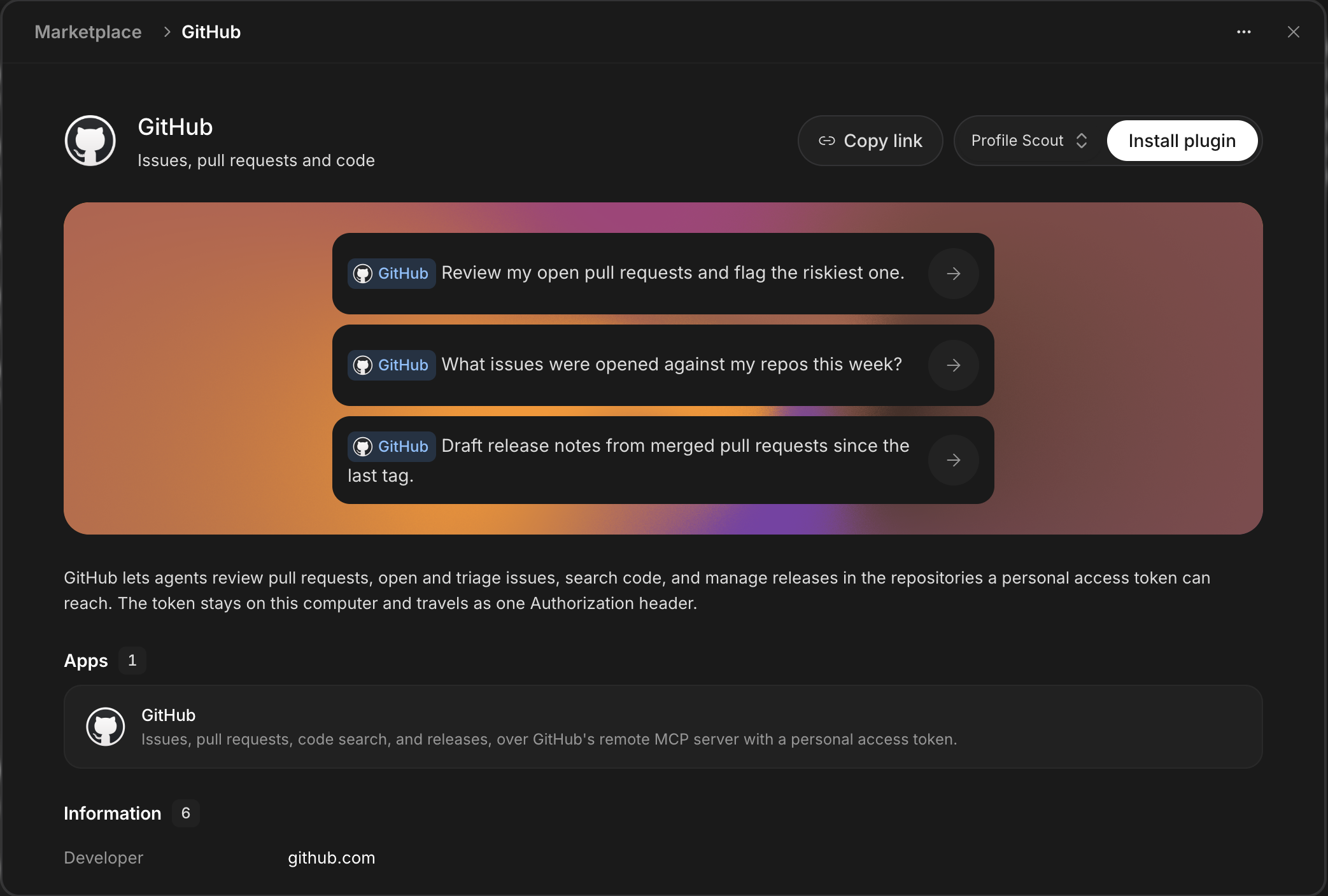The image size is (1328, 896).
Task: Click GitHub tag in review pull requests prompt
Action: (x=392, y=274)
